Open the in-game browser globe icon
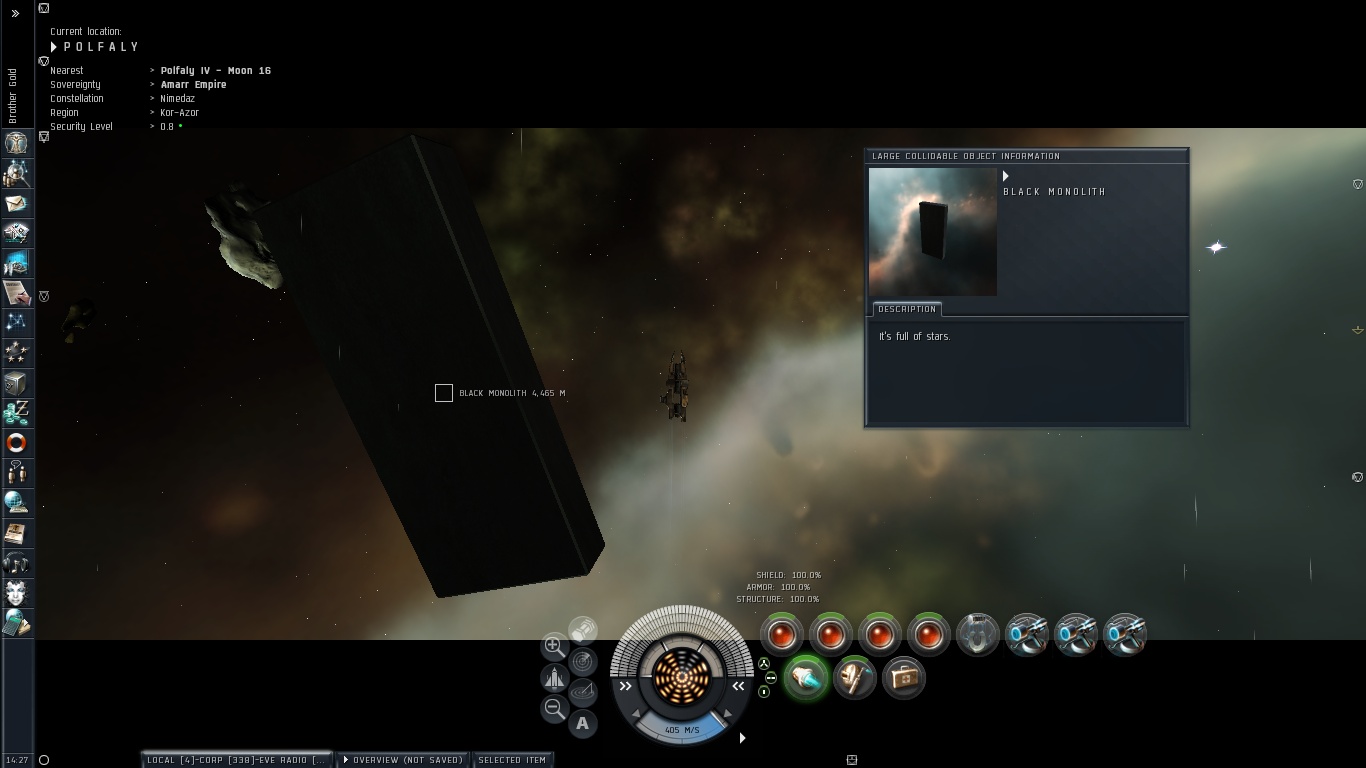The width and height of the screenshot is (1366, 768). pyautogui.click(x=16, y=503)
